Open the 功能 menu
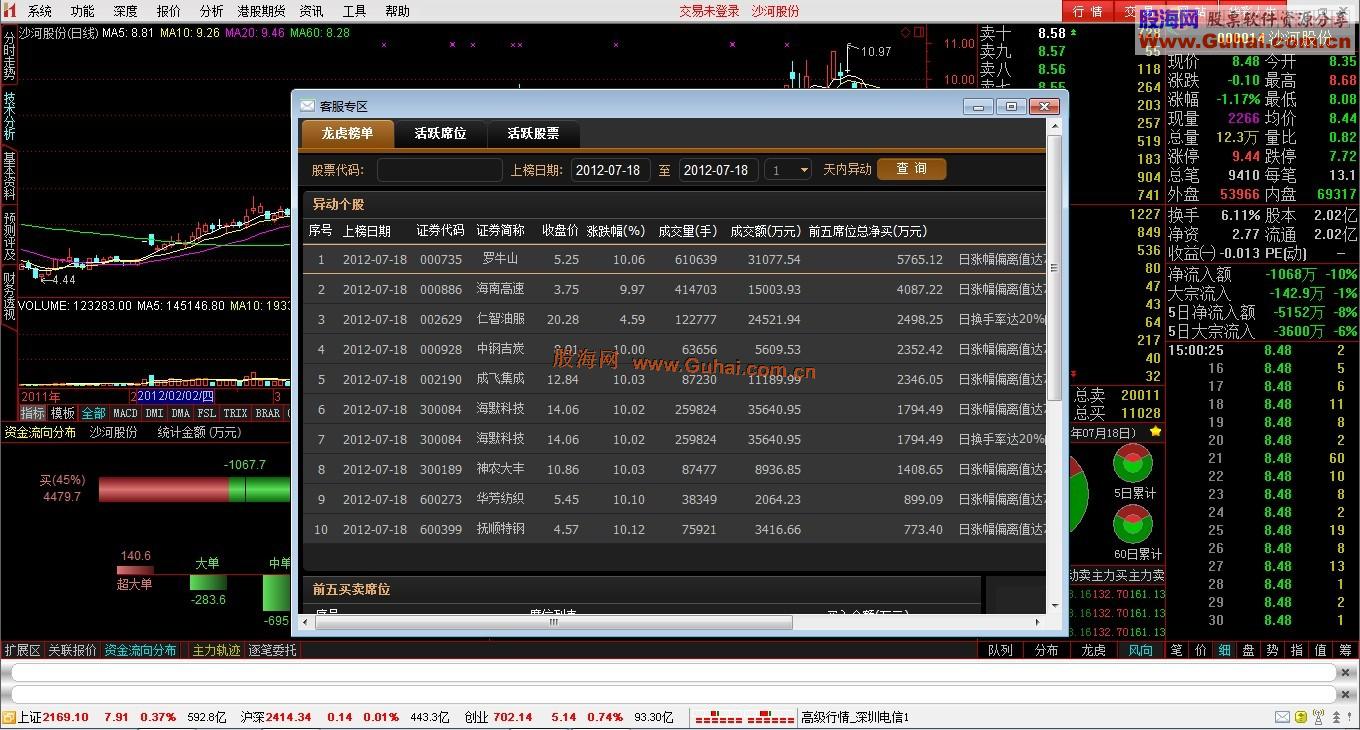This screenshot has width=1360, height=730. (83, 11)
